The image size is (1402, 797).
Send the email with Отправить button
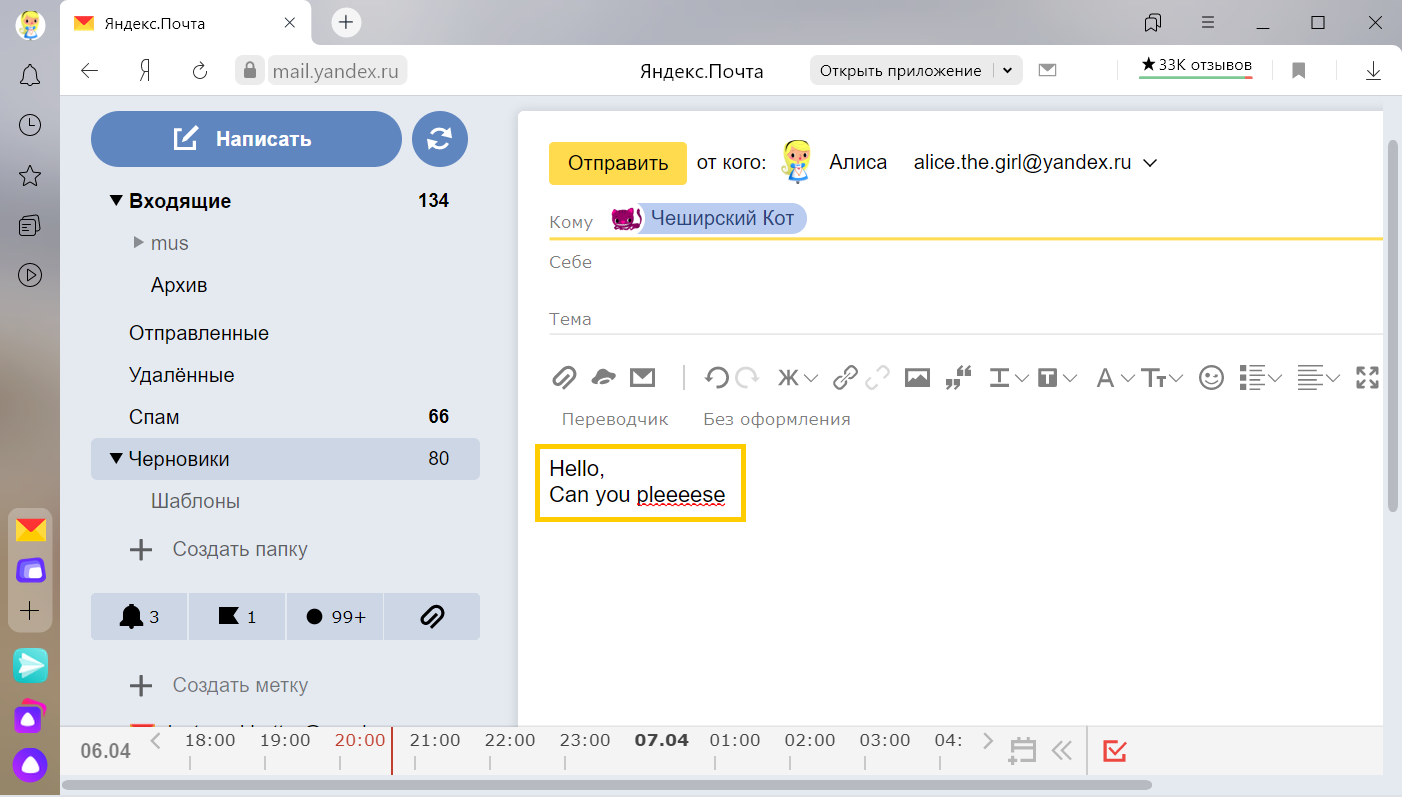(618, 163)
